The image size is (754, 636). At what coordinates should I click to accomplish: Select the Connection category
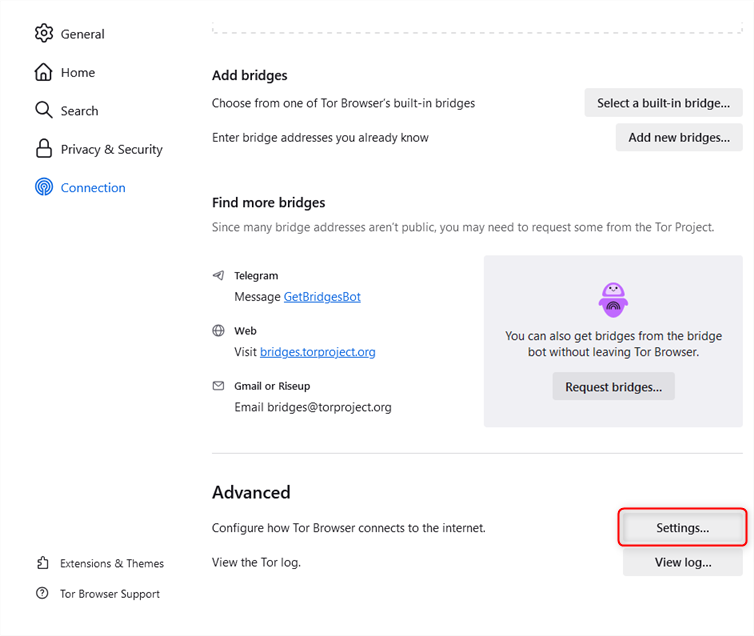coord(81,187)
